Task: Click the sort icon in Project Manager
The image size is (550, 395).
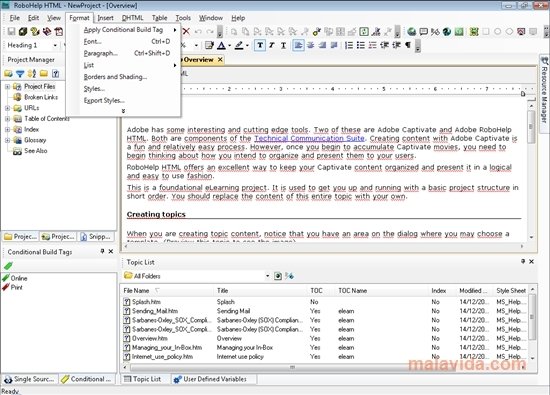Action: point(32,74)
